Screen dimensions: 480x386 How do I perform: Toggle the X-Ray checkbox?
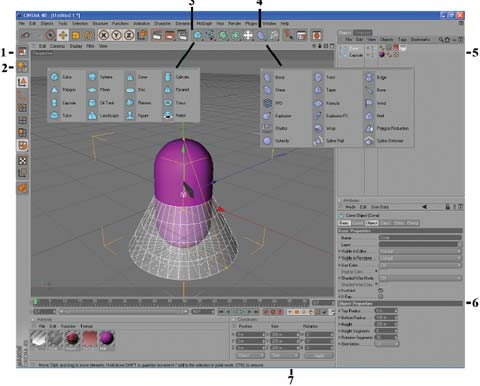(380, 296)
